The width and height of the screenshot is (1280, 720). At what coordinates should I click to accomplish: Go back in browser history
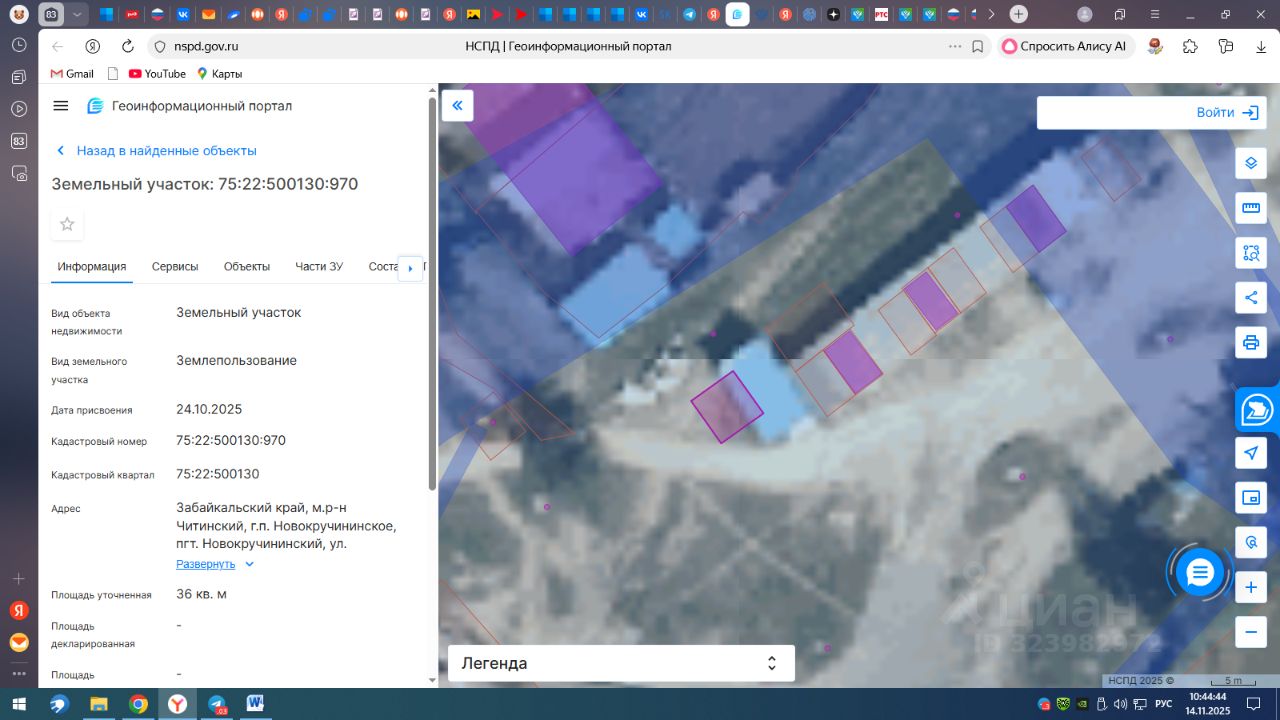click(57, 46)
